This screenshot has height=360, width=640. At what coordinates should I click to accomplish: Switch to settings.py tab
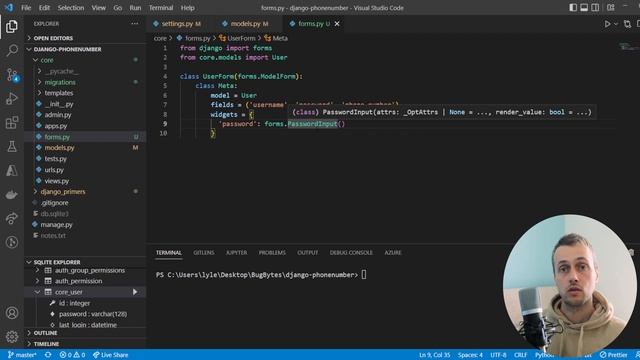pyautogui.click(x=177, y=24)
